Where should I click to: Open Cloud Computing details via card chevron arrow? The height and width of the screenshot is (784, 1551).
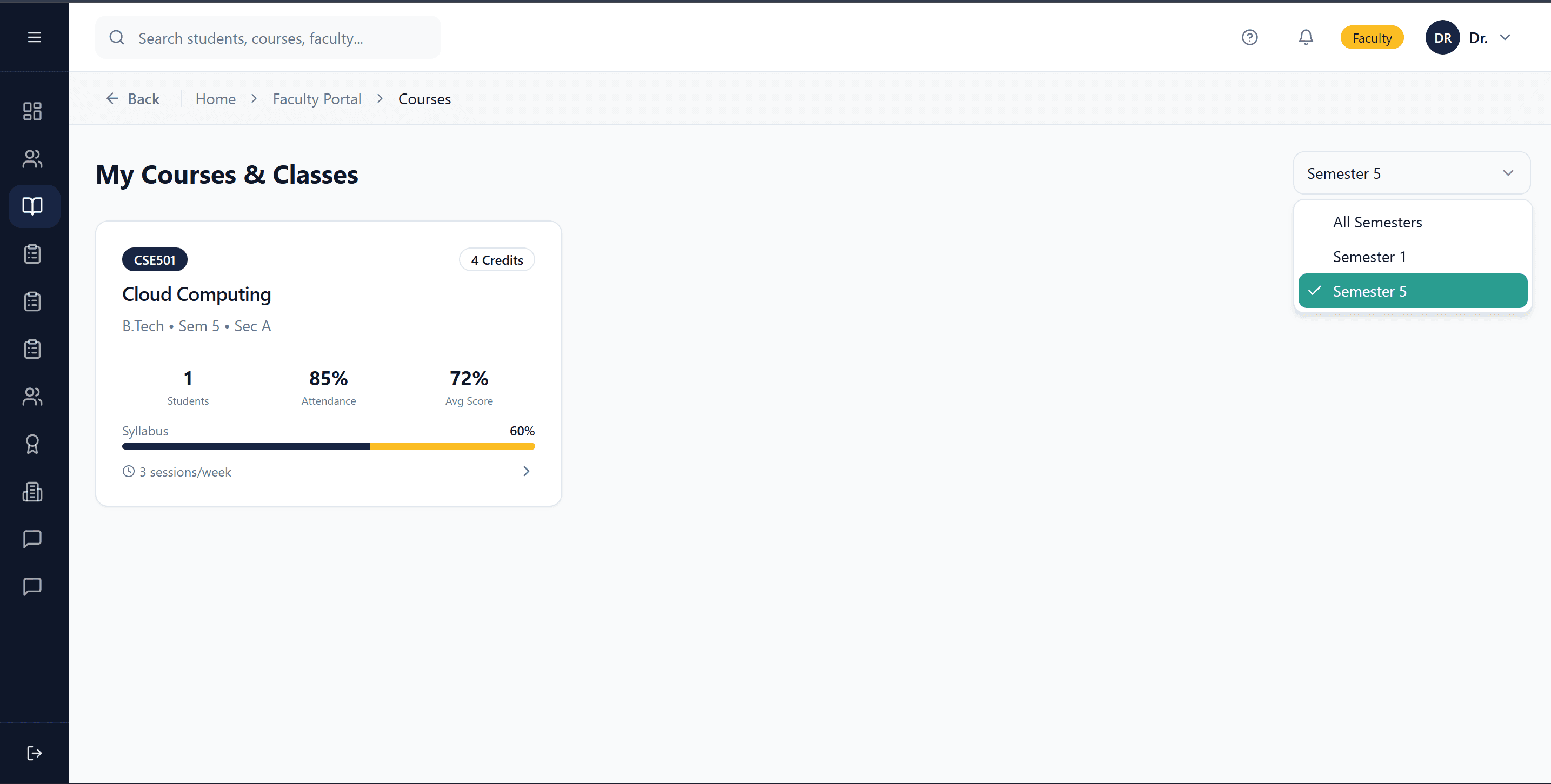526,471
